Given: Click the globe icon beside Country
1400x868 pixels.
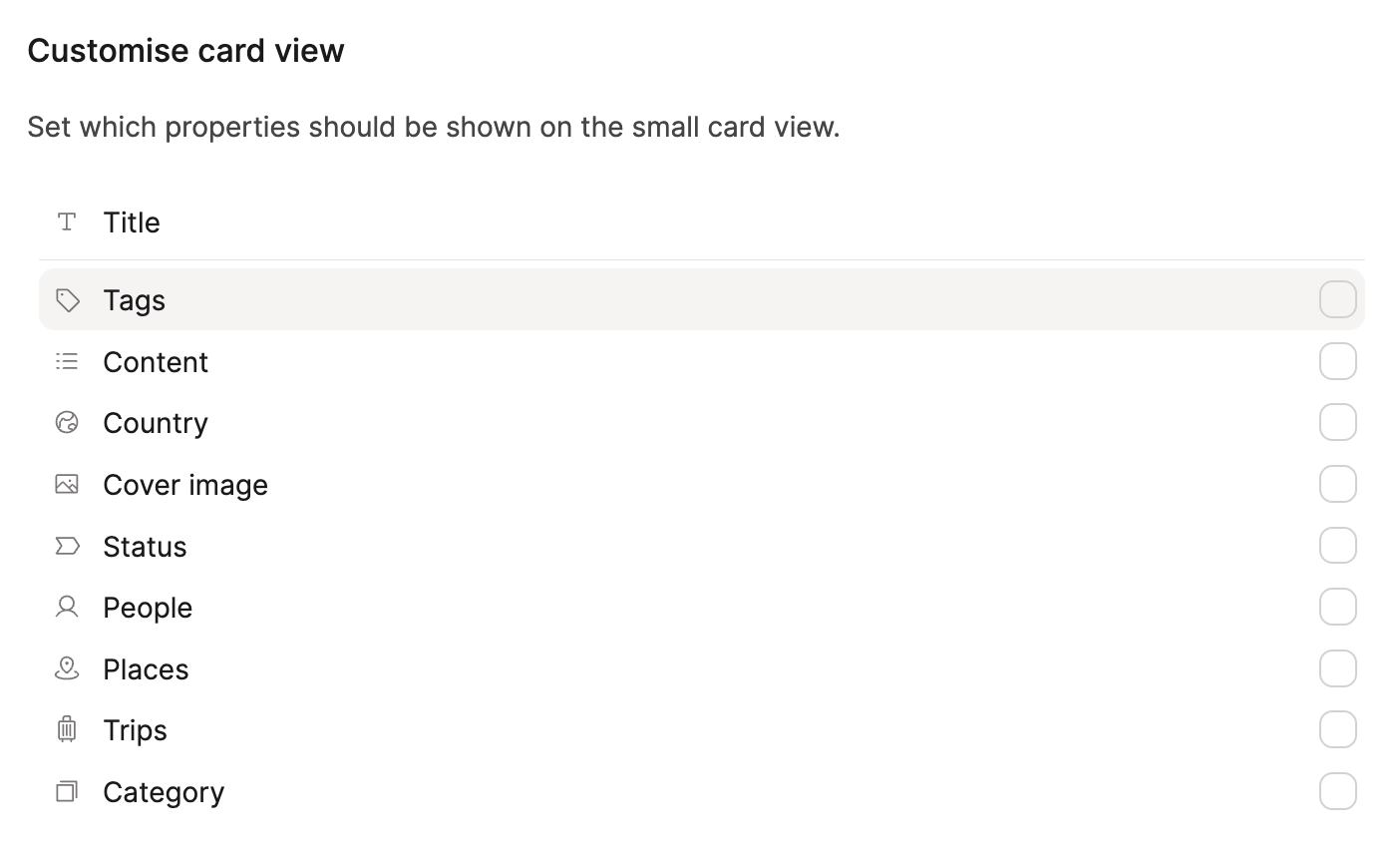Looking at the screenshot, I should (x=66, y=422).
